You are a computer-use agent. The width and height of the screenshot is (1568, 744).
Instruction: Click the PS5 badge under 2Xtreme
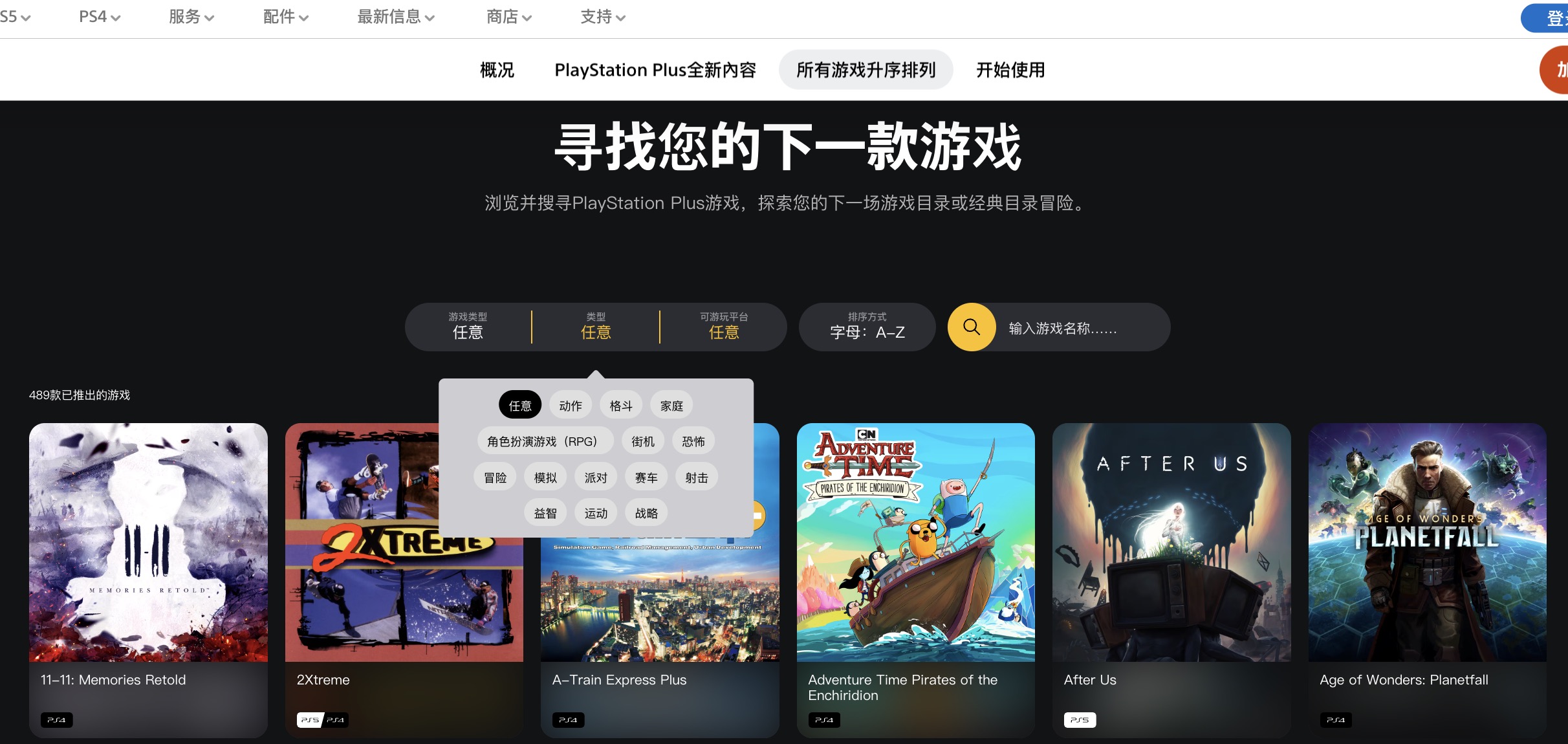pyautogui.click(x=310, y=720)
